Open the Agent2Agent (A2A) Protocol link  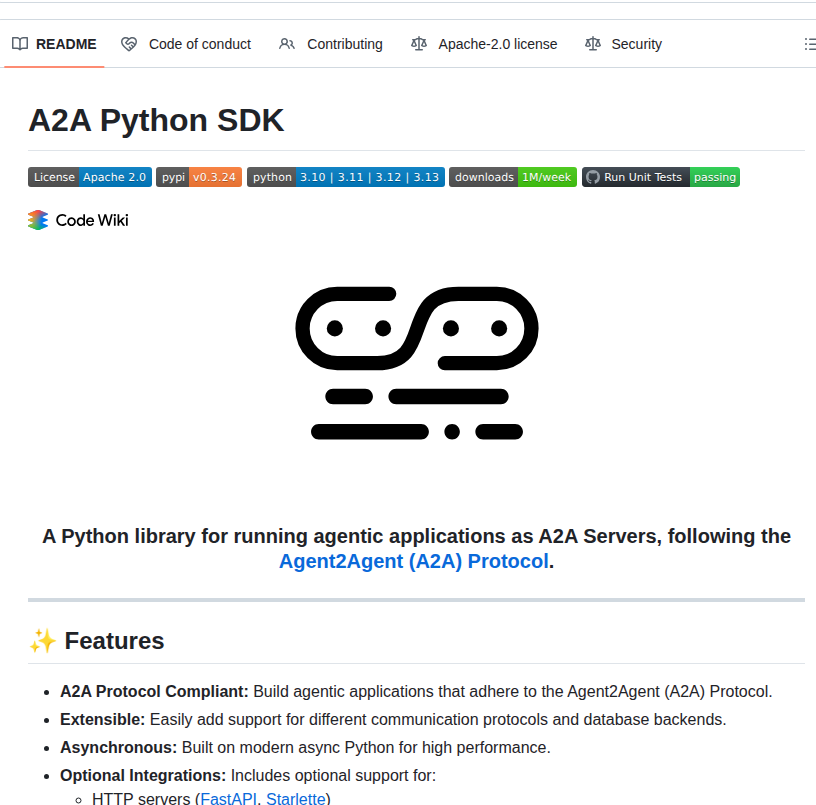pos(413,561)
